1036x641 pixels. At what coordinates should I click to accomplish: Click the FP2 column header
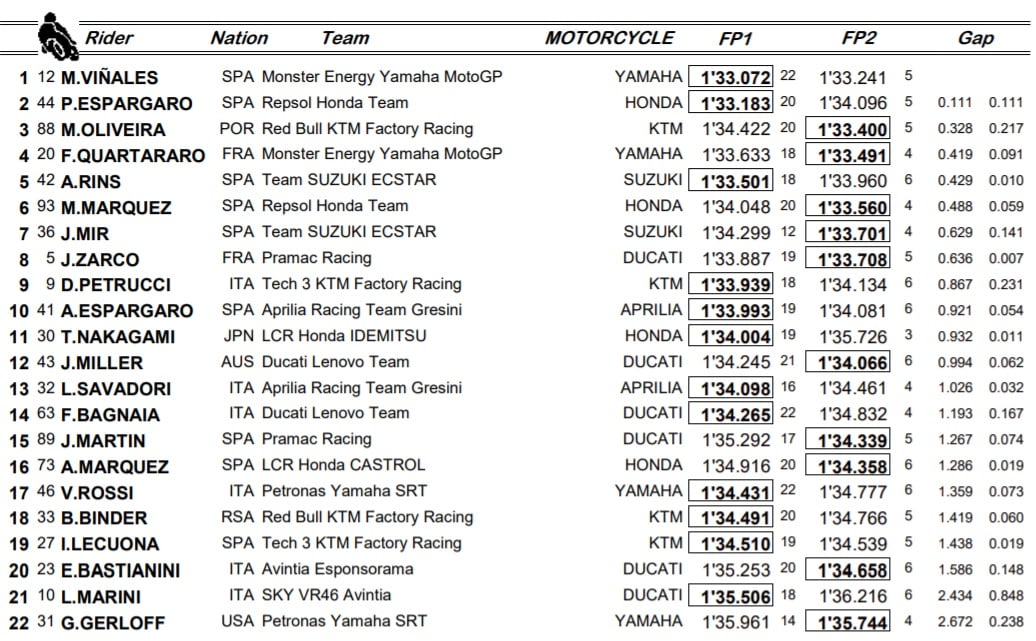(x=859, y=39)
